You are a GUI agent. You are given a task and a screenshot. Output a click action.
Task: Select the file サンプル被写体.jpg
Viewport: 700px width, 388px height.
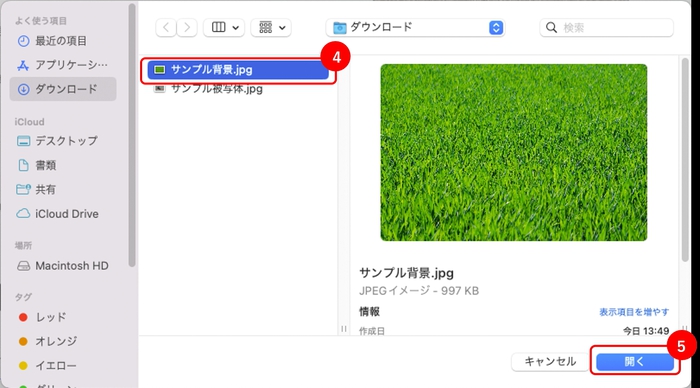coord(238,89)
